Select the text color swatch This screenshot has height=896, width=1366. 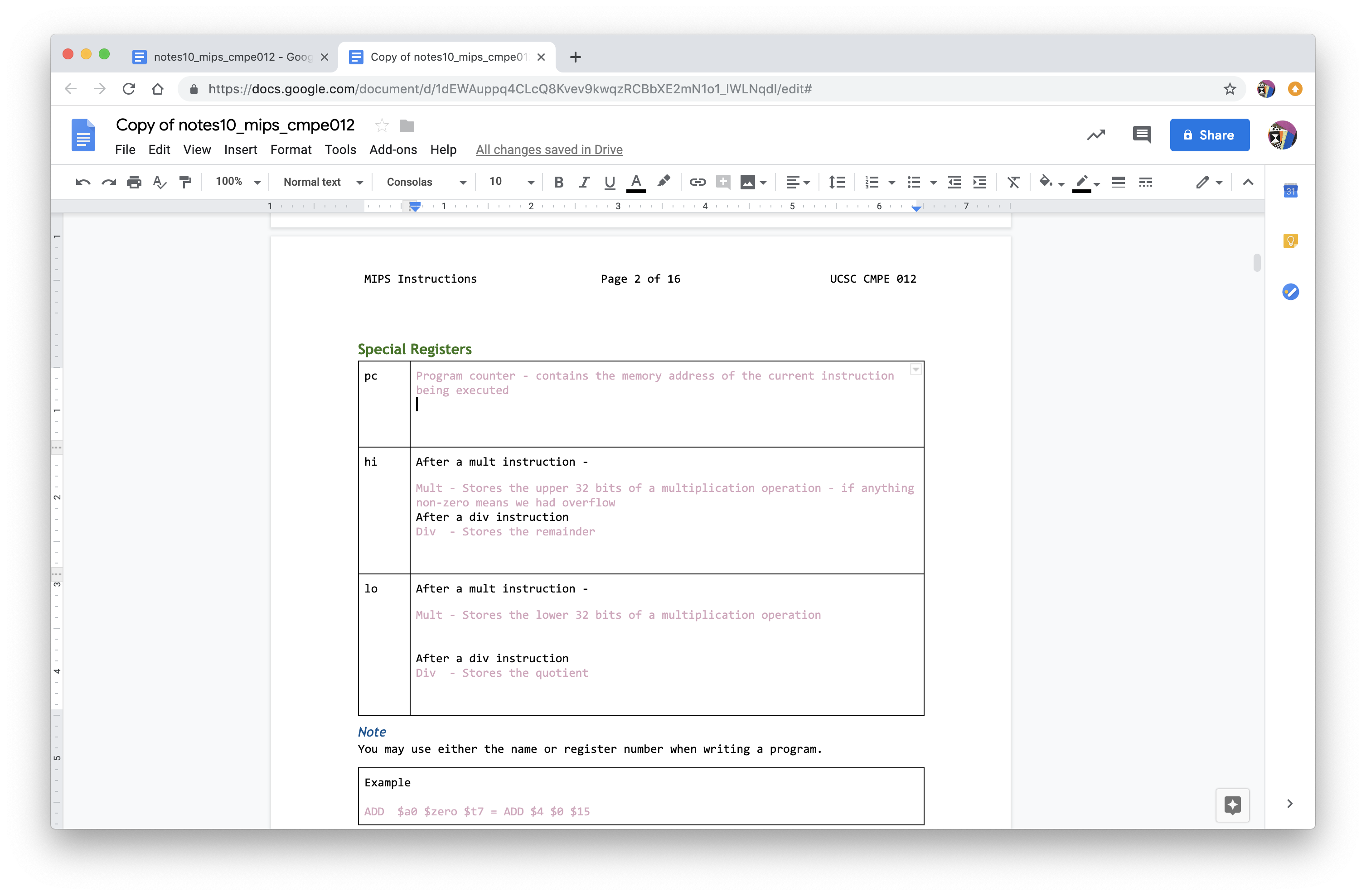tap(635, 183)
